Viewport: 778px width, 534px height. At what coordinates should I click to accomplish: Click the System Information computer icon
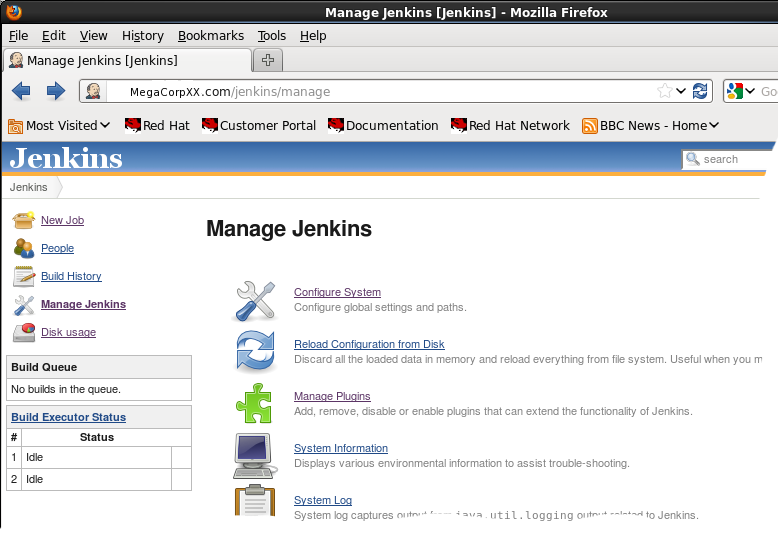pos(255,456)
